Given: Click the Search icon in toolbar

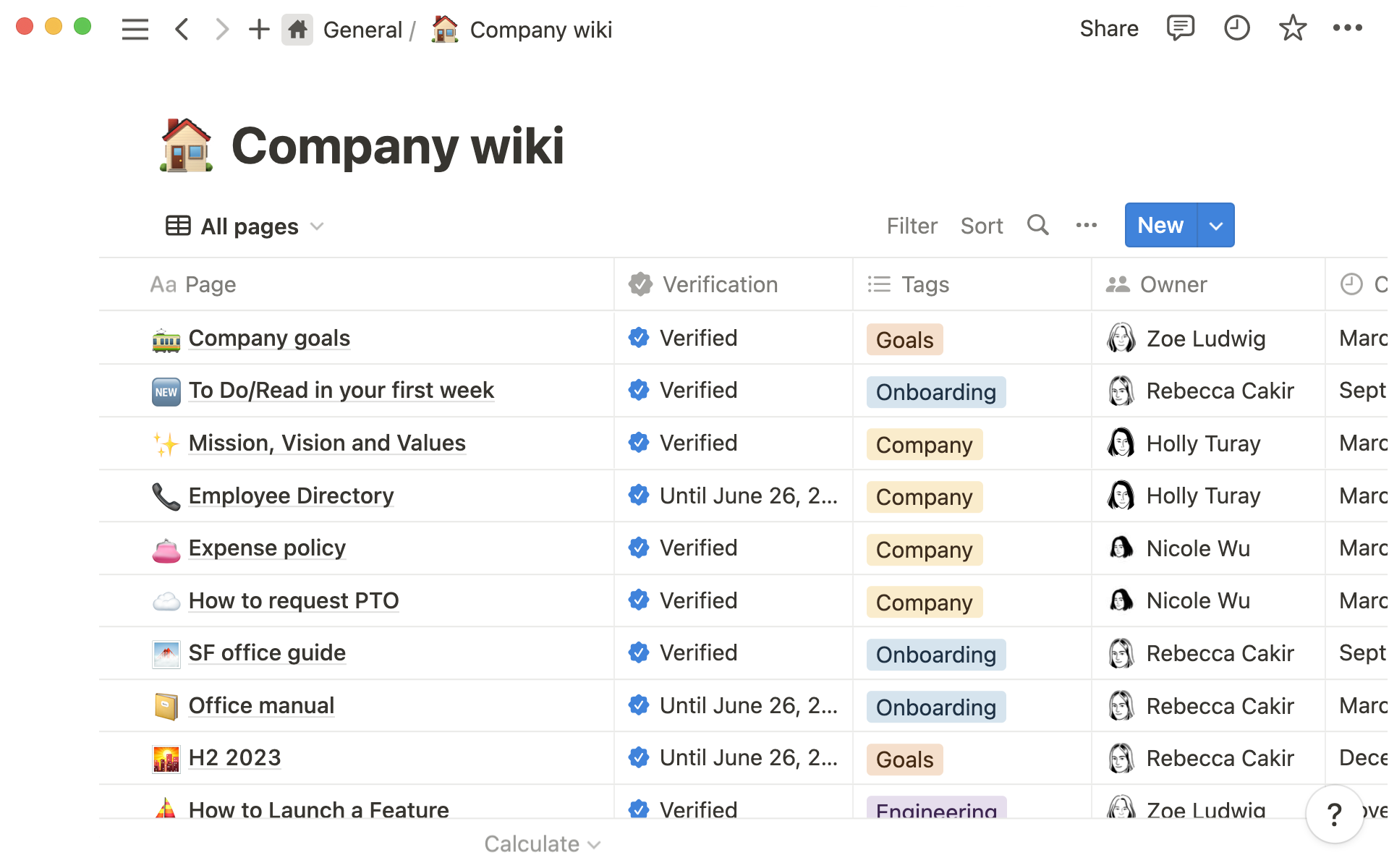Looking at the screenshot, I should tap(1038, 225).
